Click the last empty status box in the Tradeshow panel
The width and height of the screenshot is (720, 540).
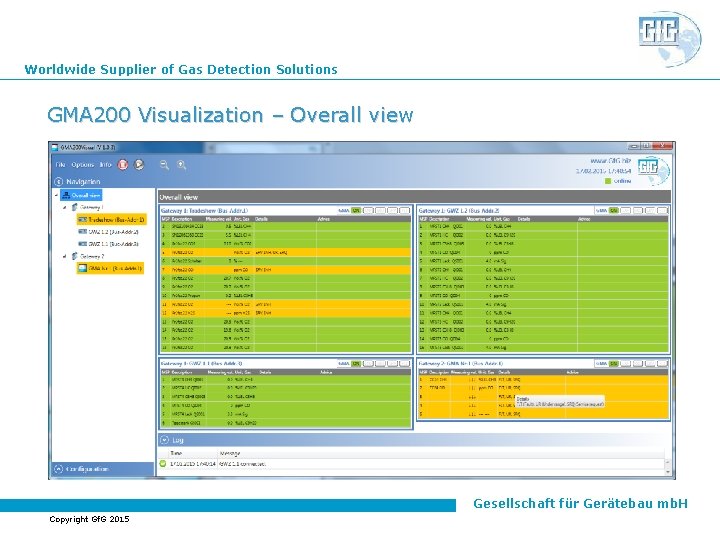click(x=404, y=210)
